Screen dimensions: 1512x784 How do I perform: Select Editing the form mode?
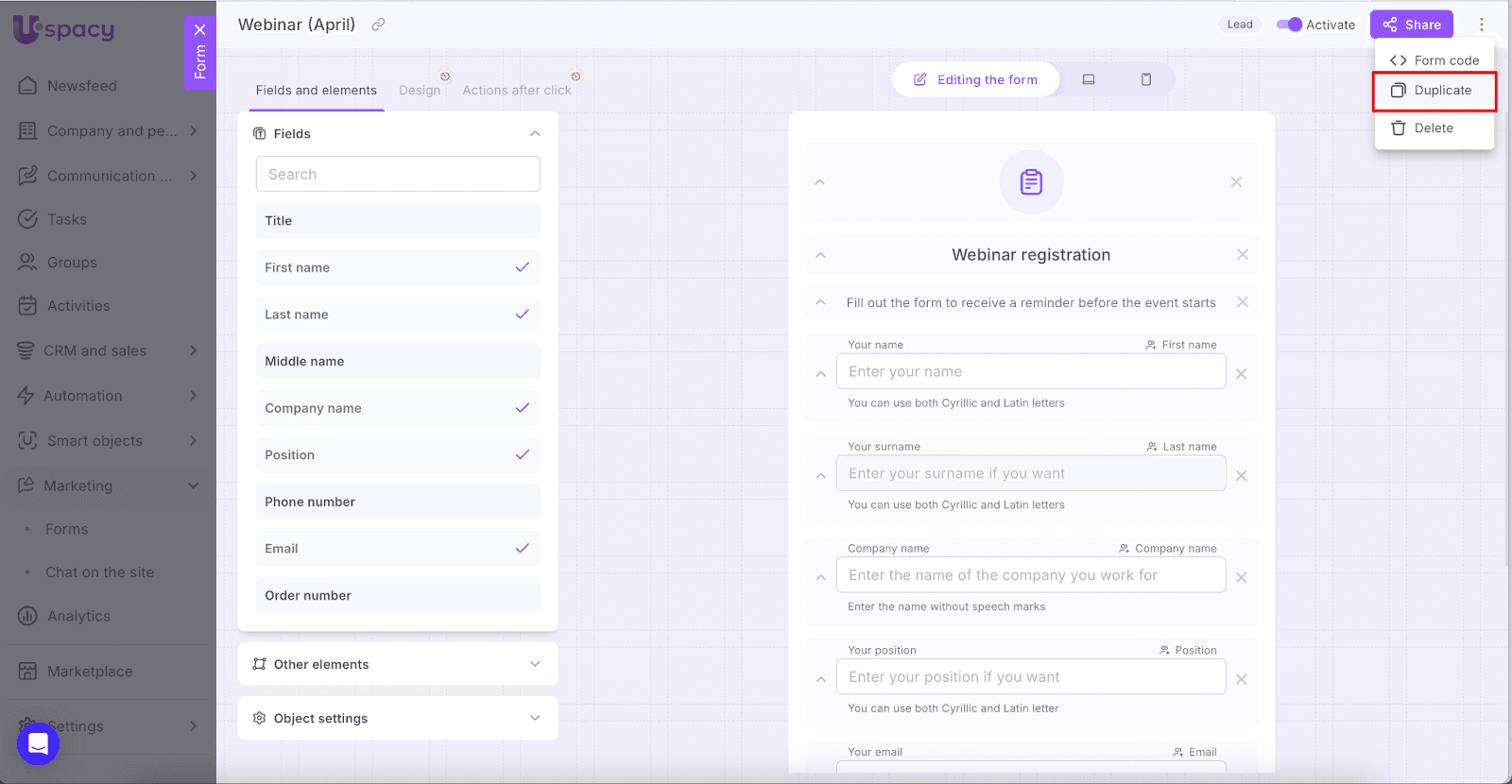[975, 79]
